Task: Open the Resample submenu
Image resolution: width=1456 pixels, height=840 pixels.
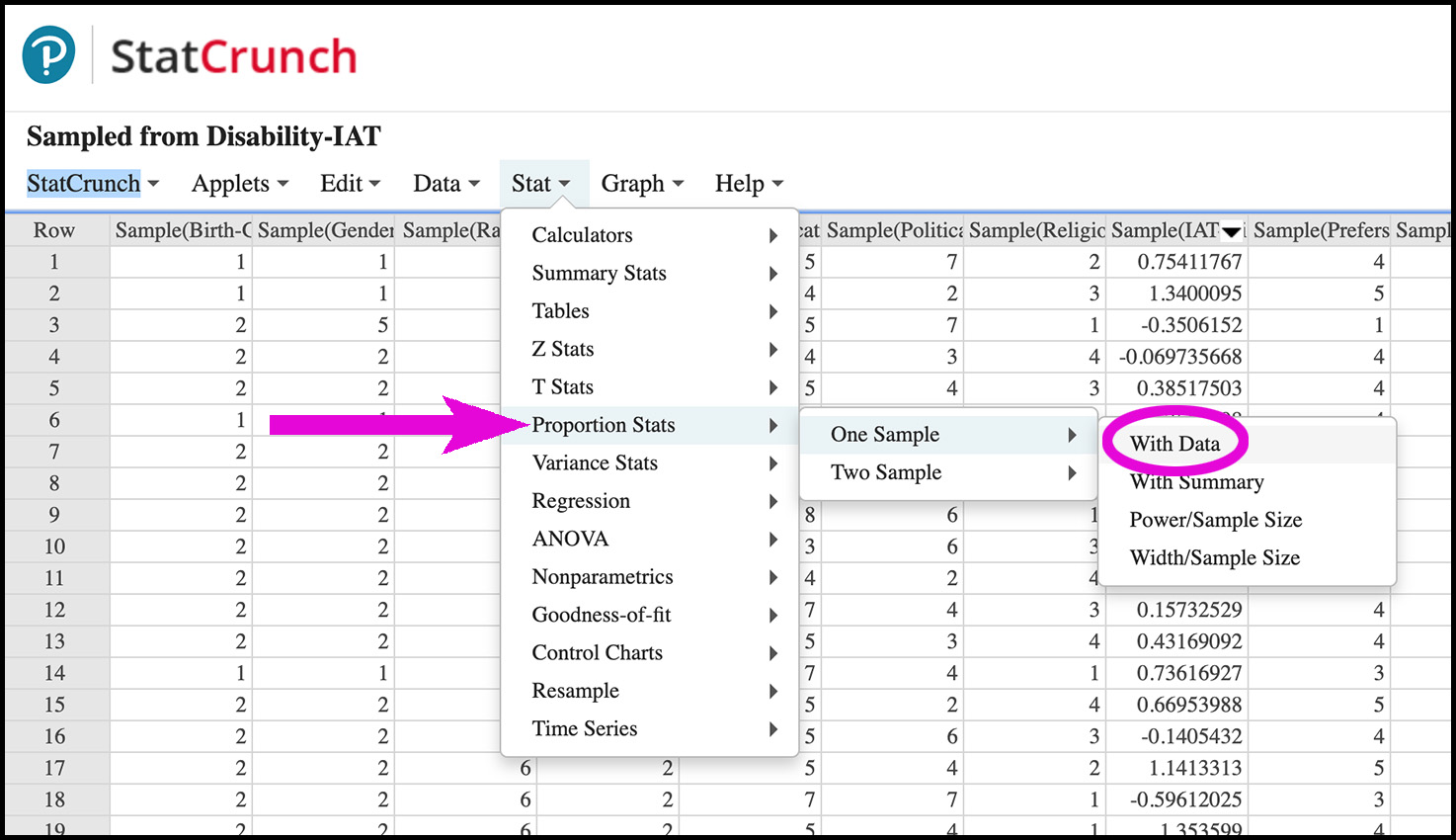Action: (650, 691)
